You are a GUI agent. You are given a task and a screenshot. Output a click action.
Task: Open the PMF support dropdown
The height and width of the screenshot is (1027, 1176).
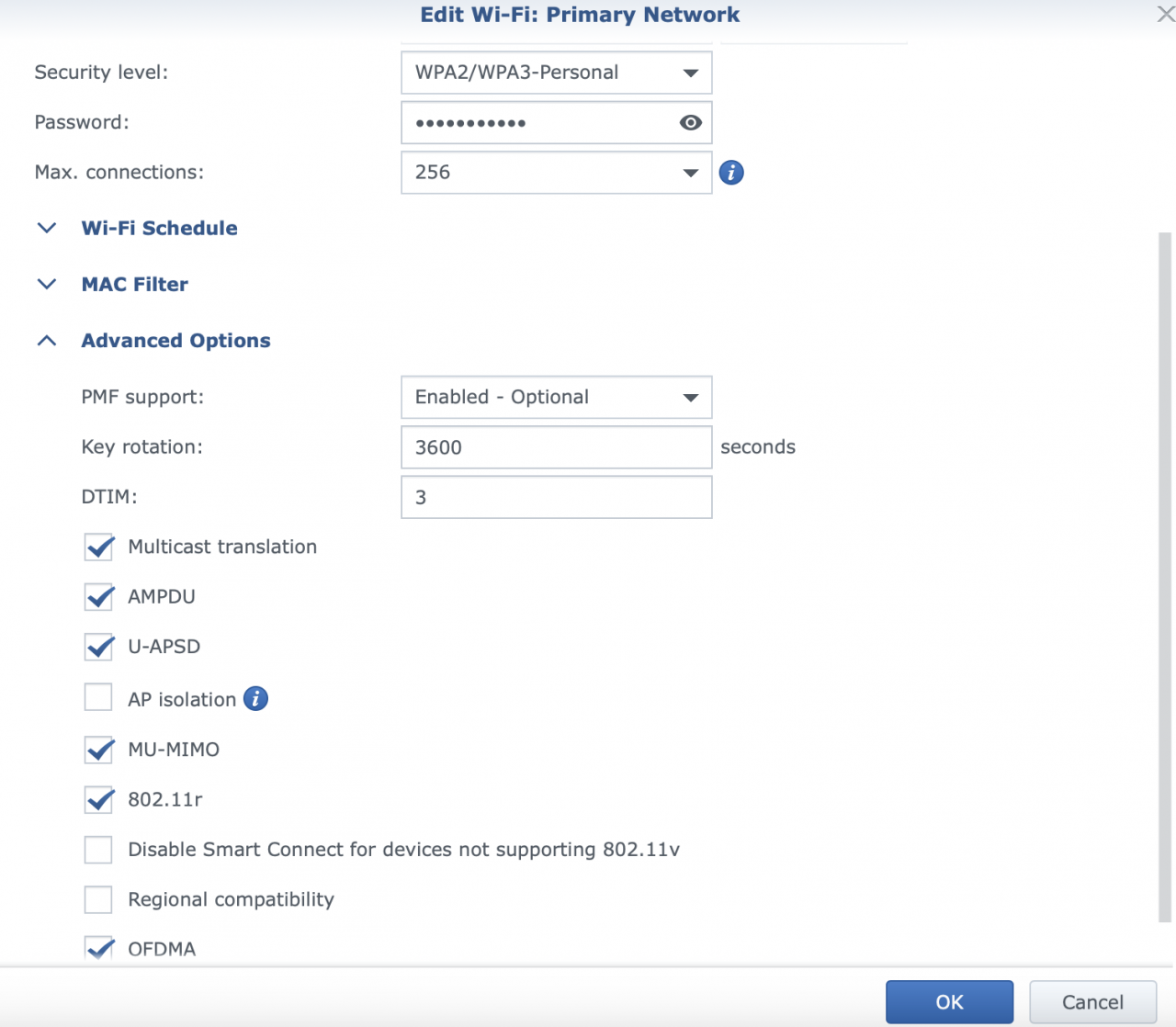tap(556, 398)
